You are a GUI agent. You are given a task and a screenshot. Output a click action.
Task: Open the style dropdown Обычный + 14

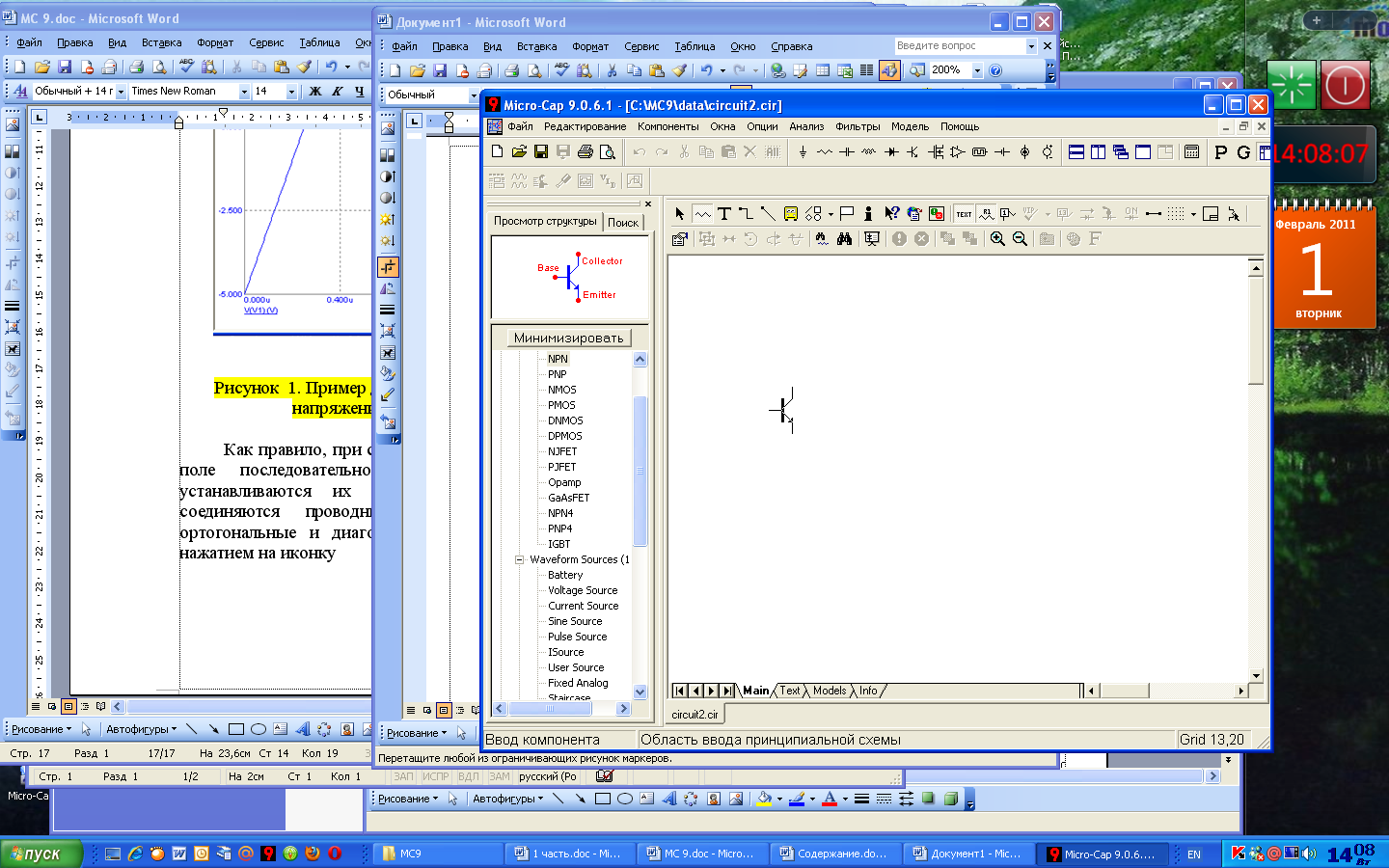pos(121,92)
